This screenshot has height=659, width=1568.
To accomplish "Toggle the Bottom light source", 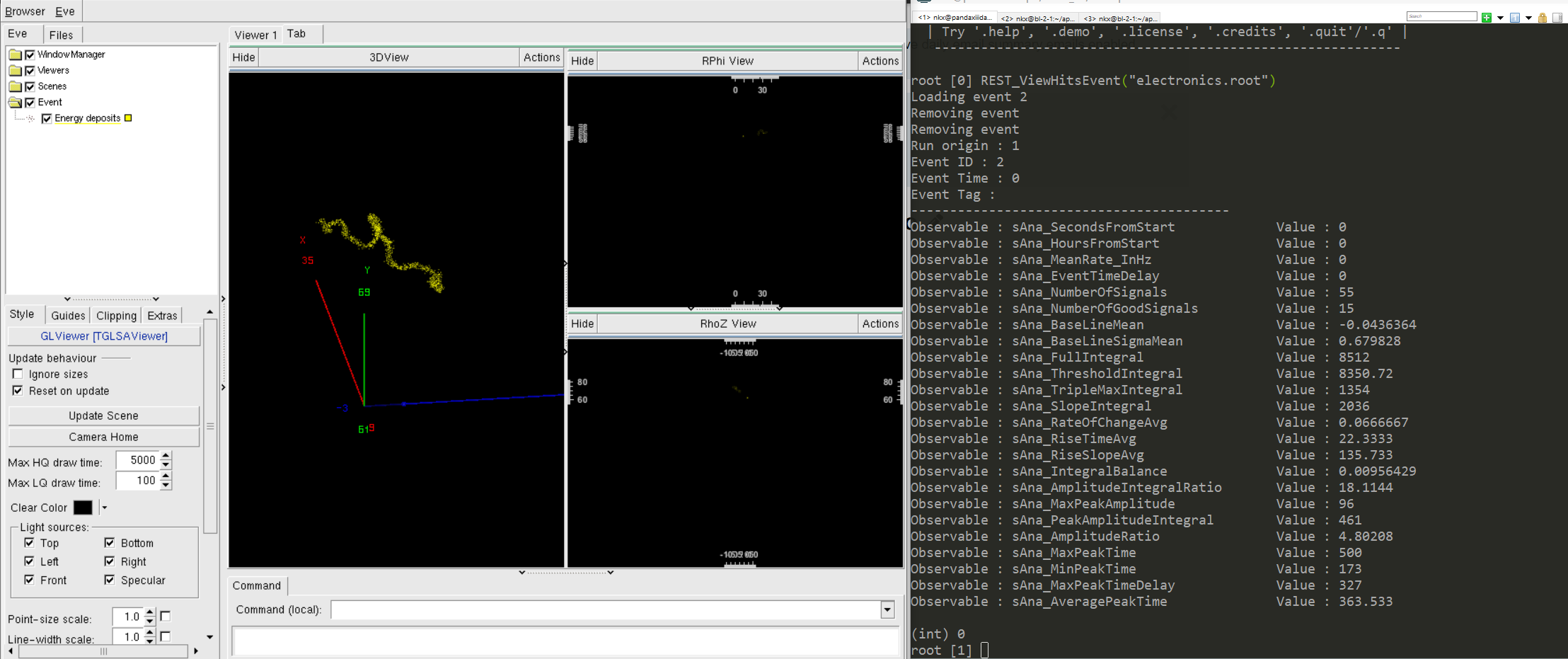I will pos(110,542).
